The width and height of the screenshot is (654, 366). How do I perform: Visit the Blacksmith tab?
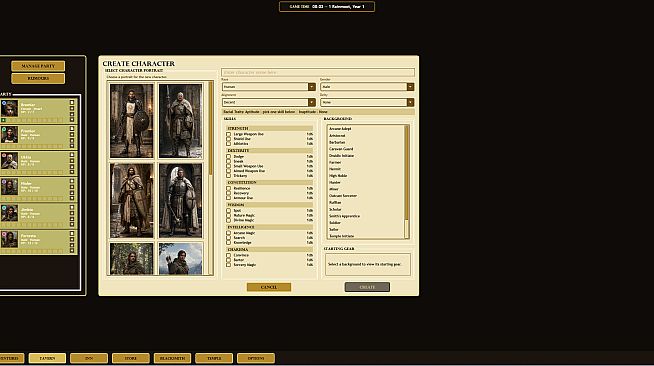pyautogui.click(x=172, y=358)
